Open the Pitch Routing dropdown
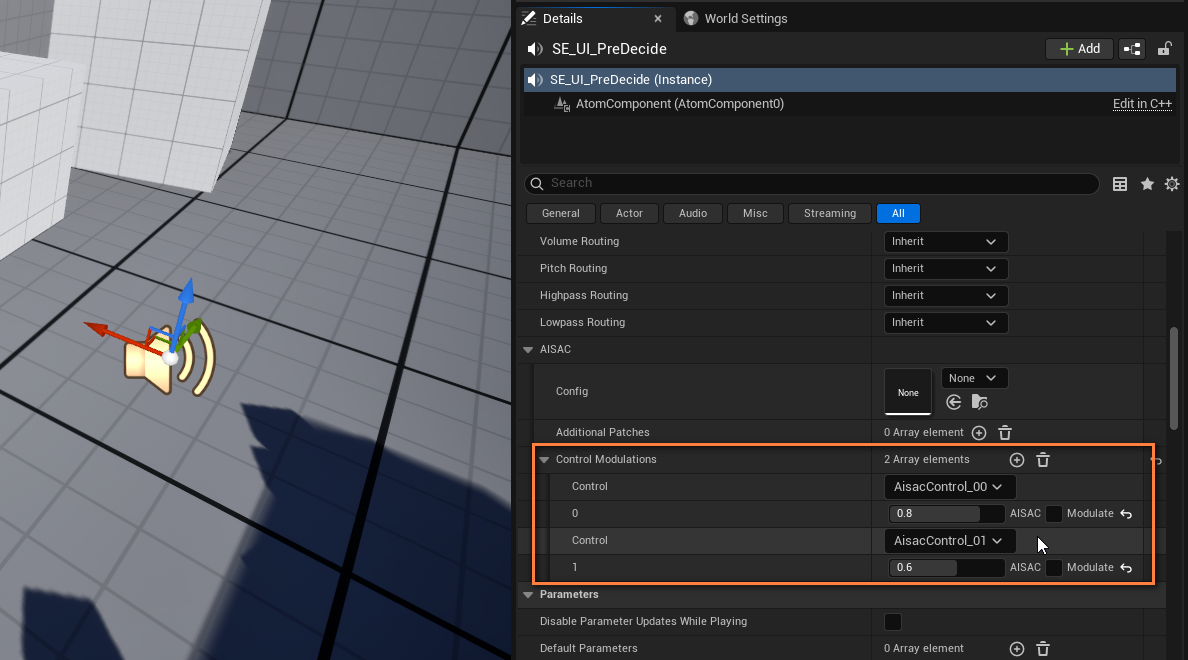 click(x=946, y=269)
